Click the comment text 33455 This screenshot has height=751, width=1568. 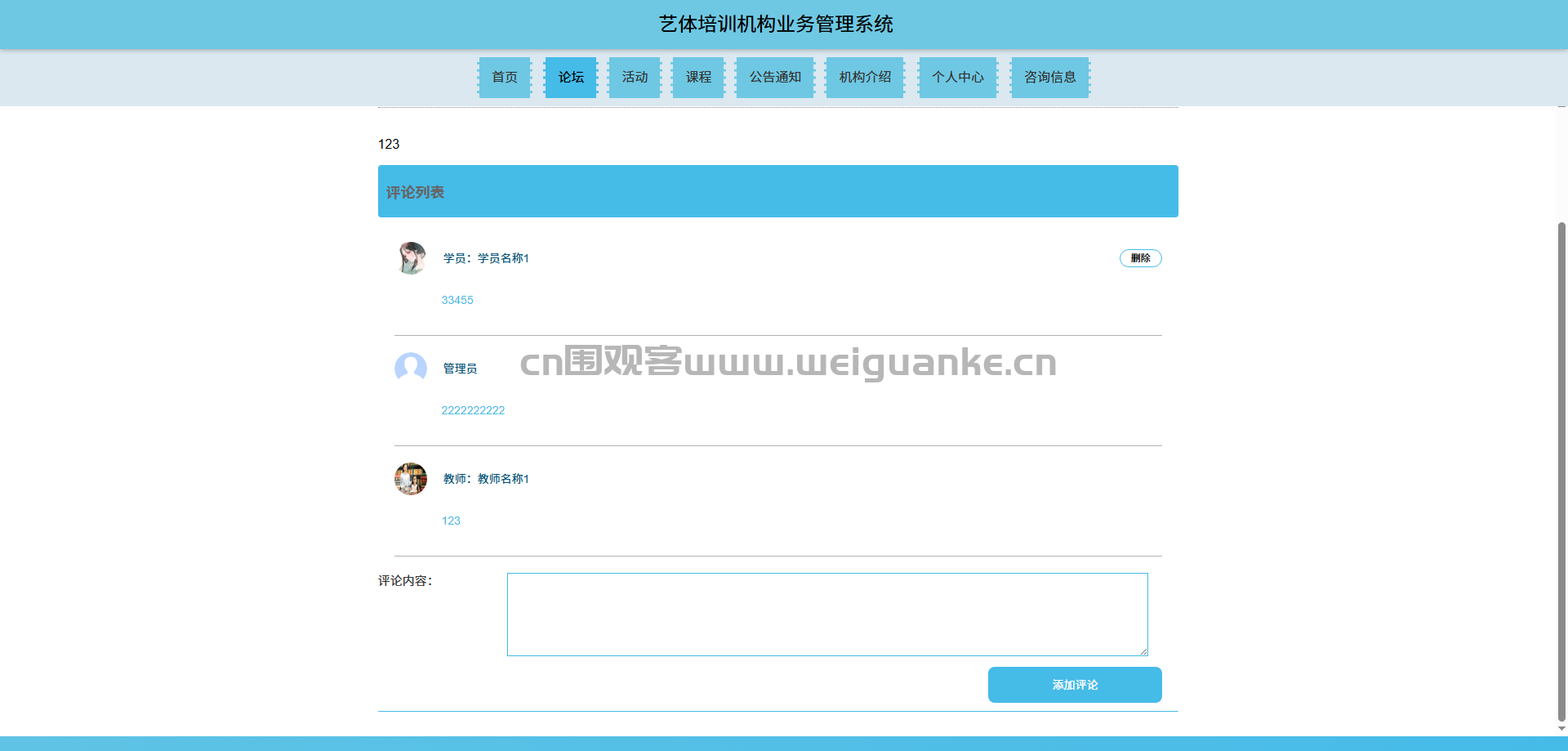457,300
